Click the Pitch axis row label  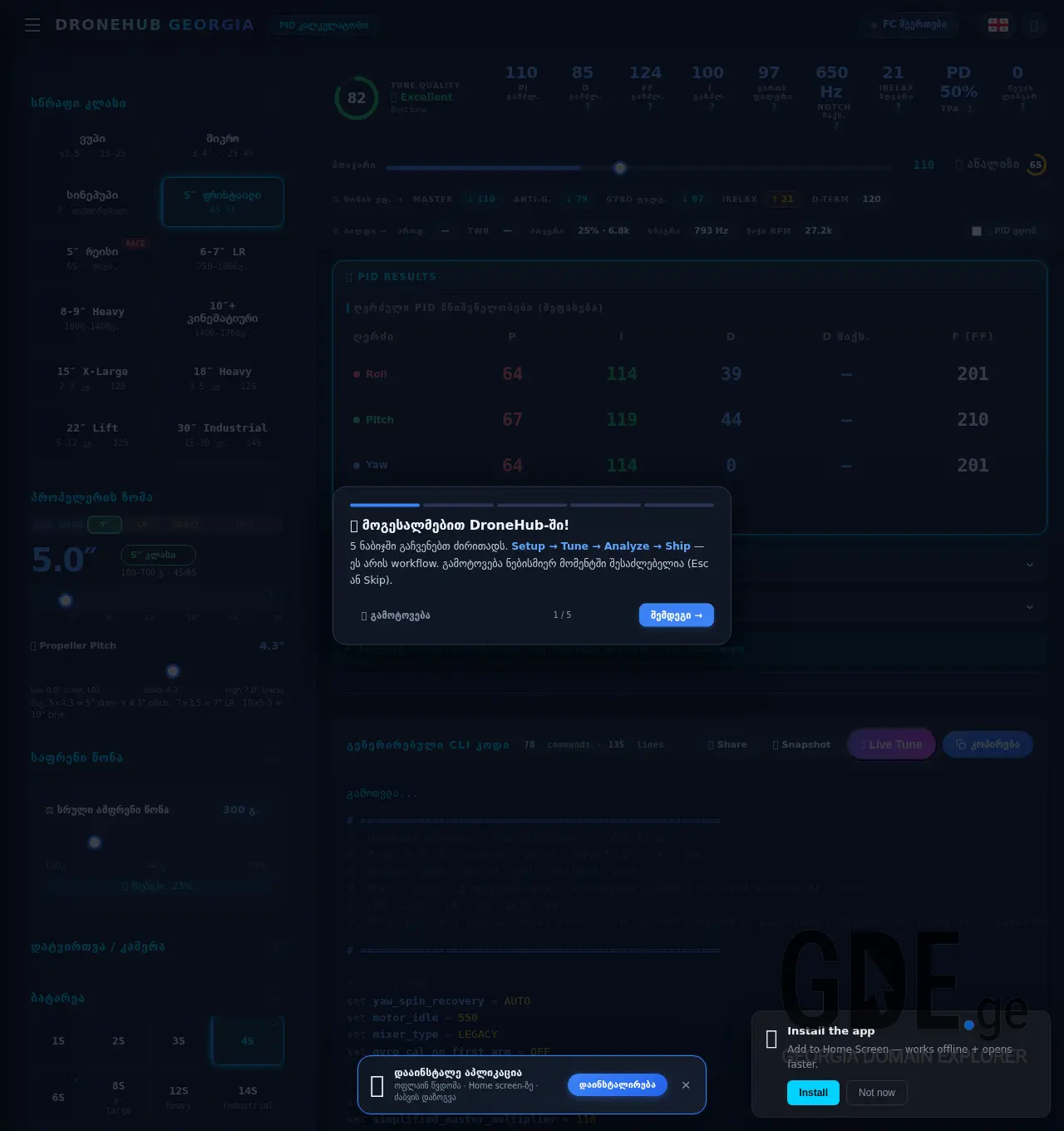(x=374, y=420)
